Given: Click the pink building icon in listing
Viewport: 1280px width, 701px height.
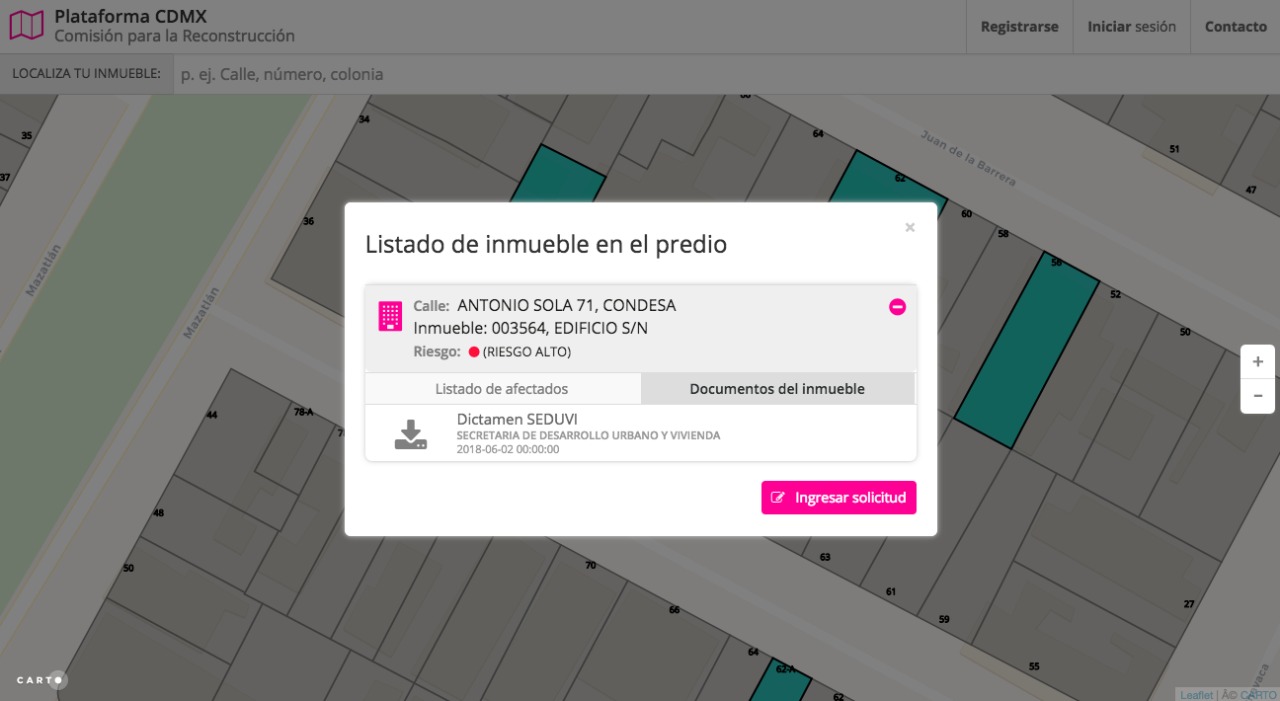Looking at the screenshot, I should (x=390, y=316).
